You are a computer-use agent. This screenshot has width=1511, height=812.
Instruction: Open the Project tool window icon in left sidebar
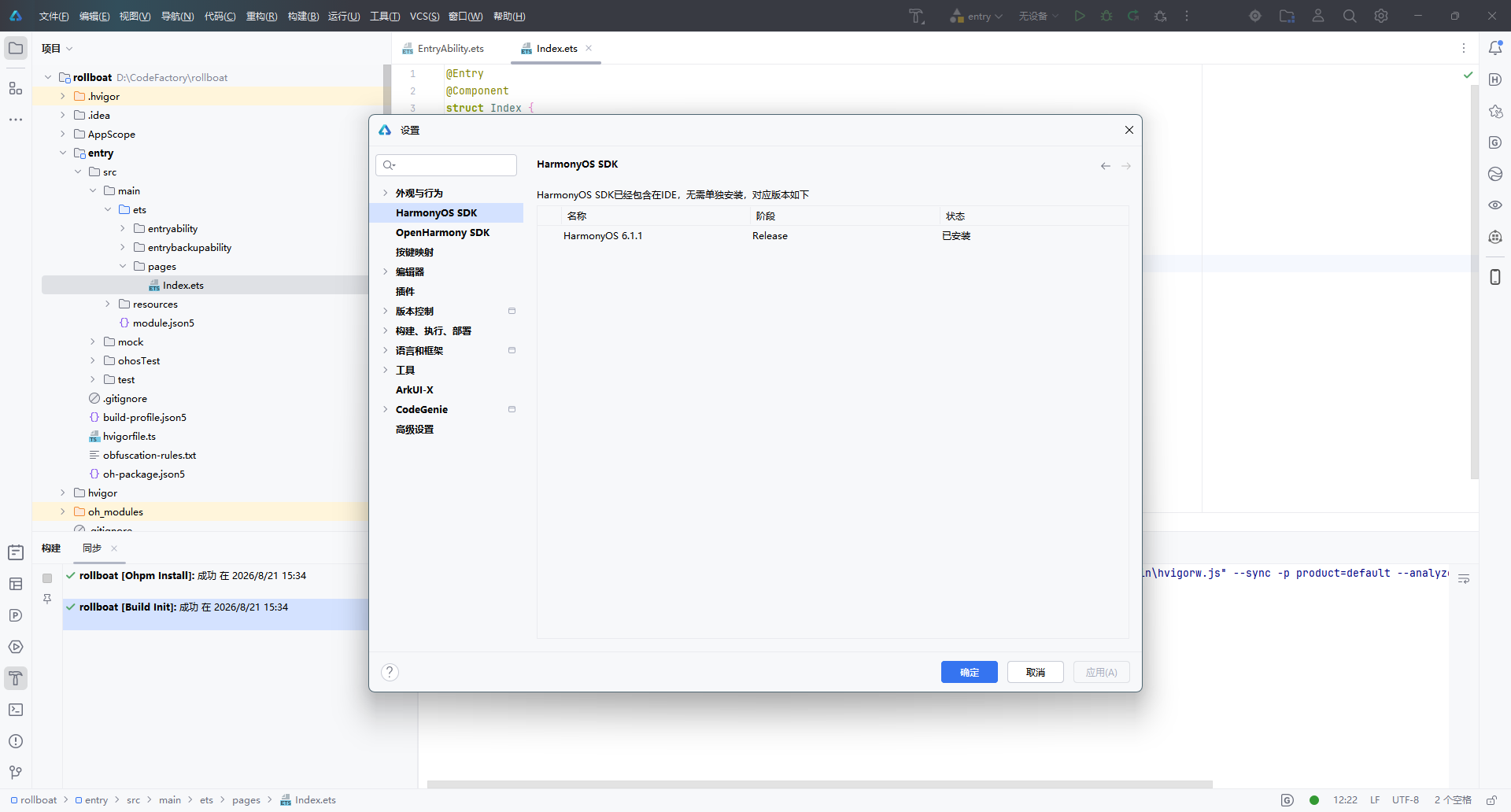16,48
